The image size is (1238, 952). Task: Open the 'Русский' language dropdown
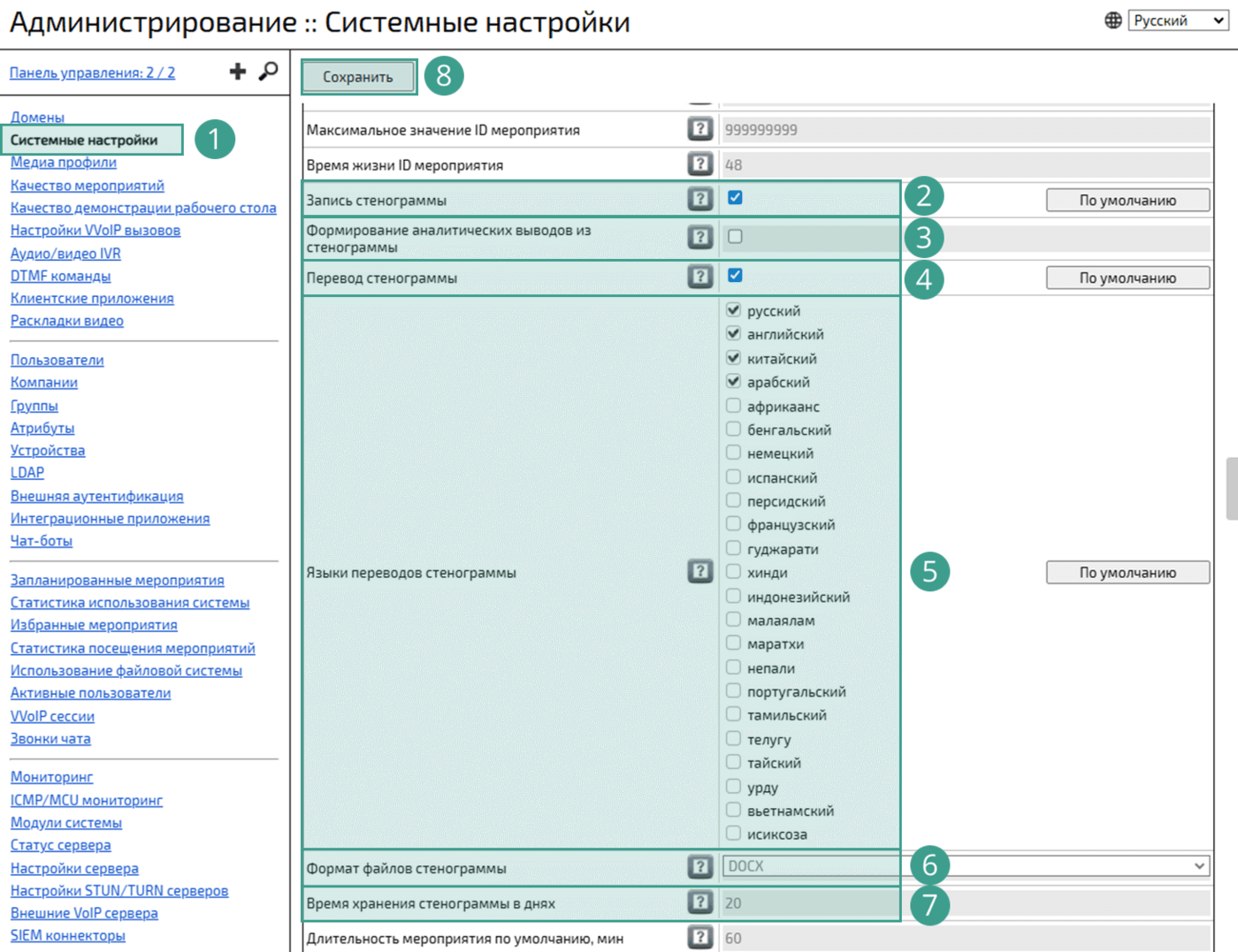[x=1178, y=20]
